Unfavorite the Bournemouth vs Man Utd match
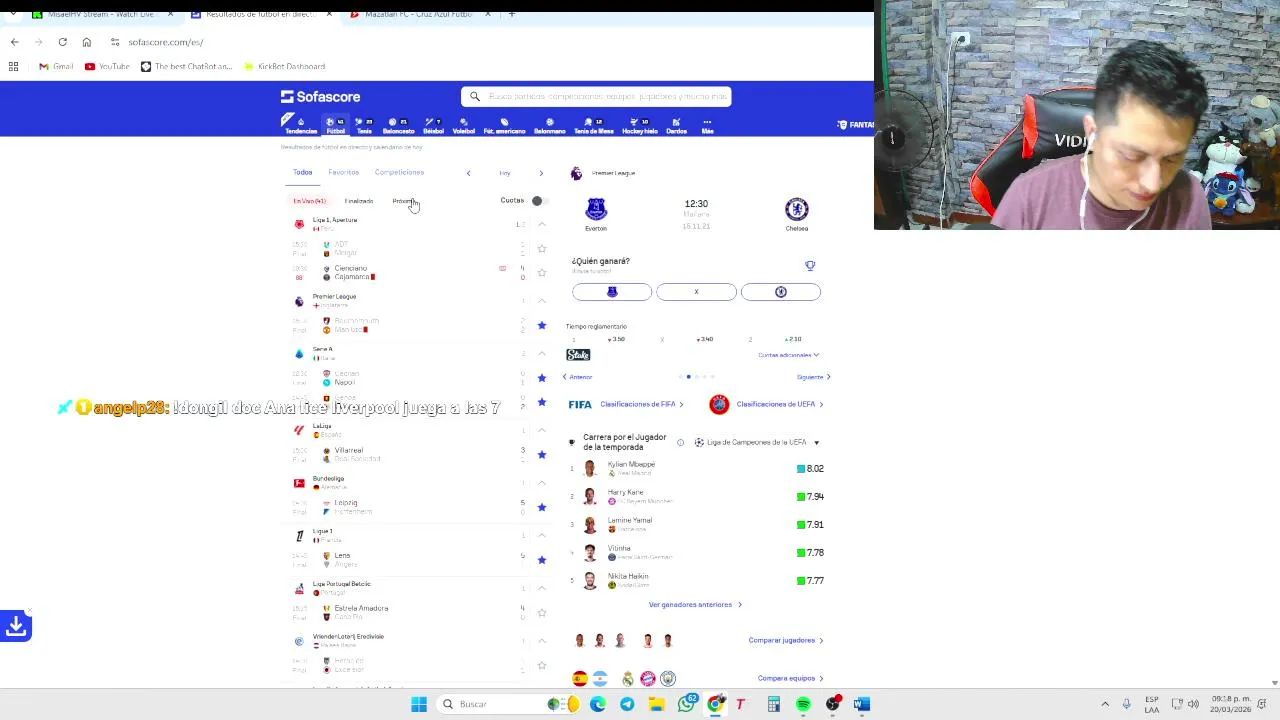 pyautogui.click(x=542, y=325)
